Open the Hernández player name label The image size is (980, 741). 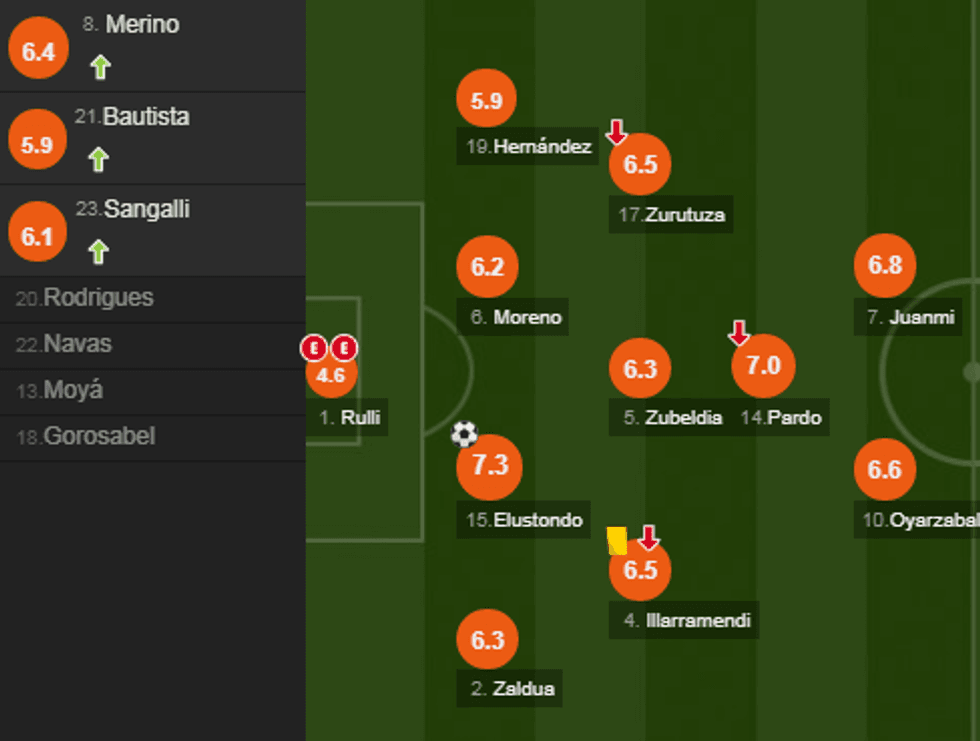pyautogui.click(x=529, y=147)
